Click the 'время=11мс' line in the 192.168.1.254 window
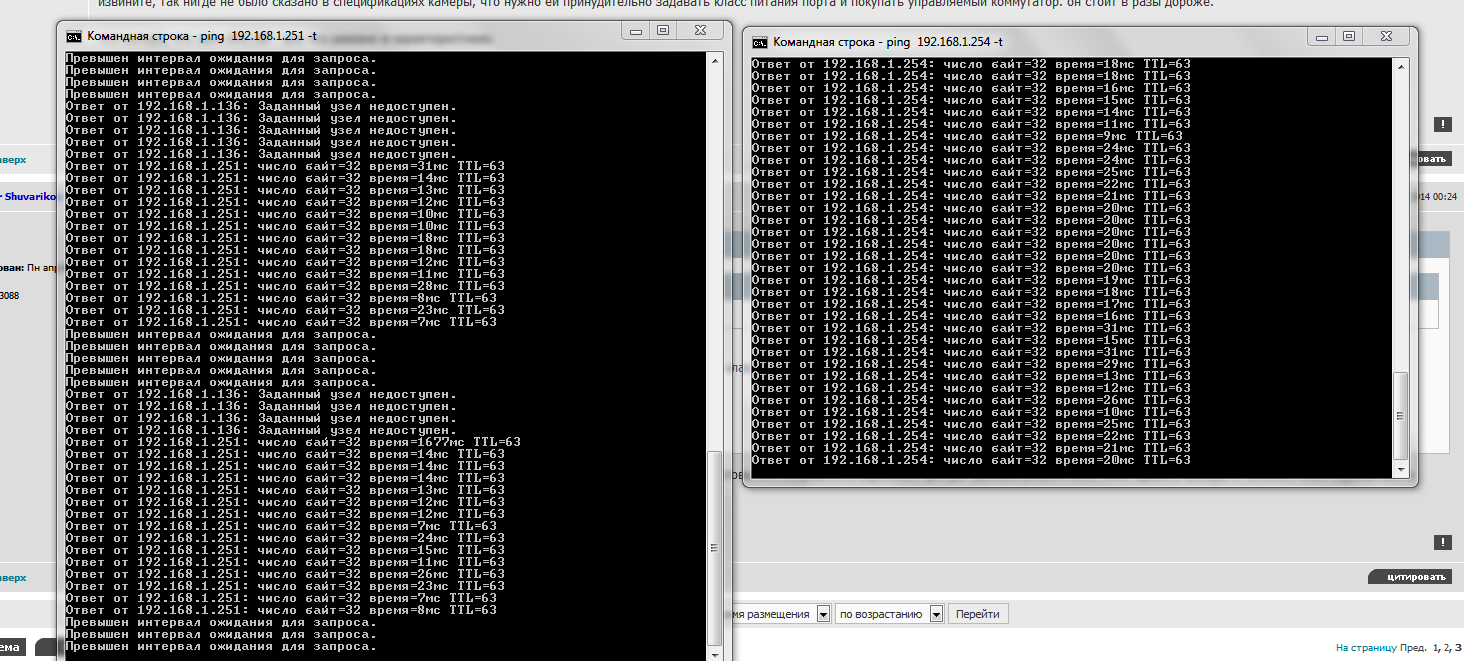This screenshot has width=1469, height=661. coord(971,124)
